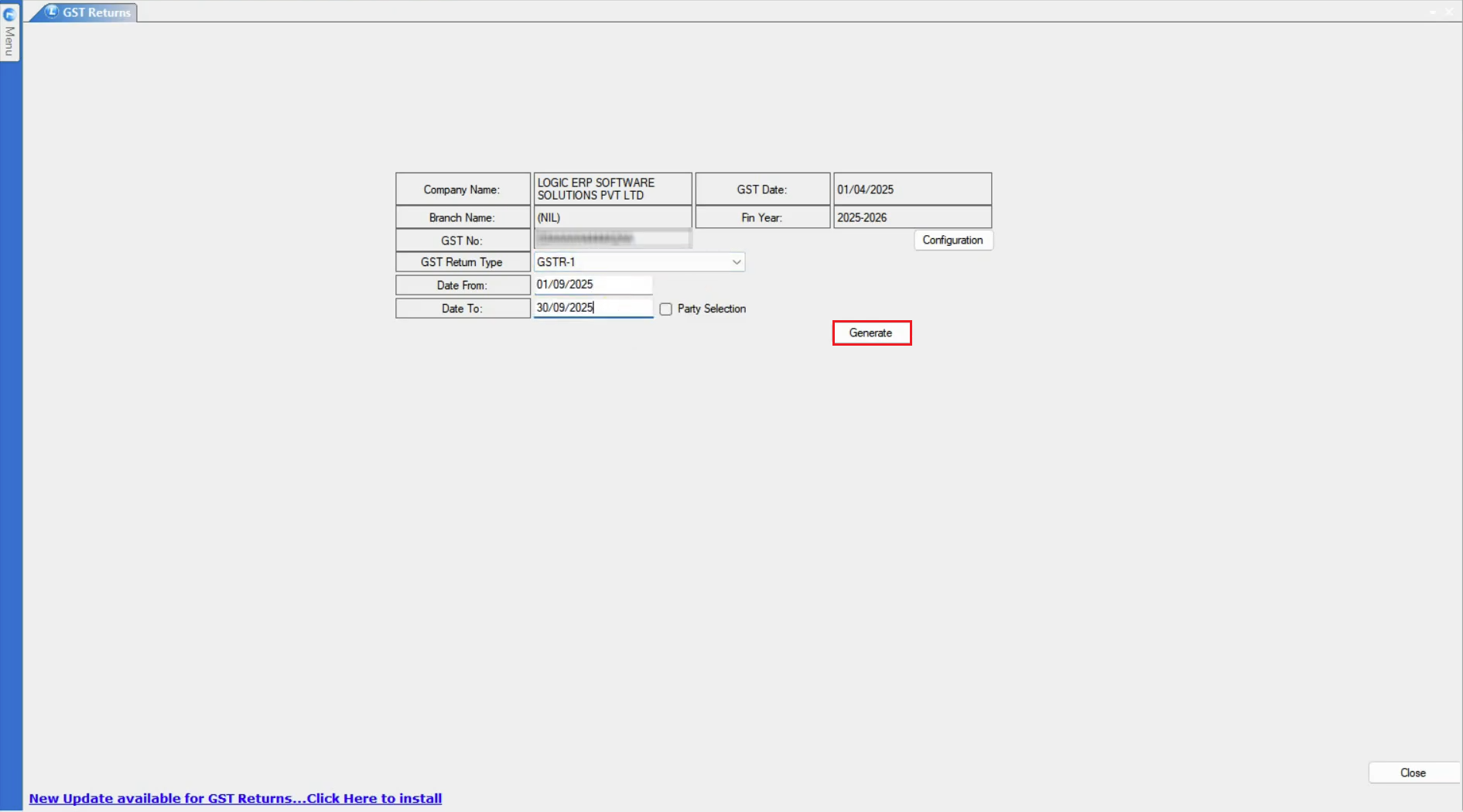Open the vertical Menu sidebar tab
This screenshot has height=812, width=1463.
[9, 40]
